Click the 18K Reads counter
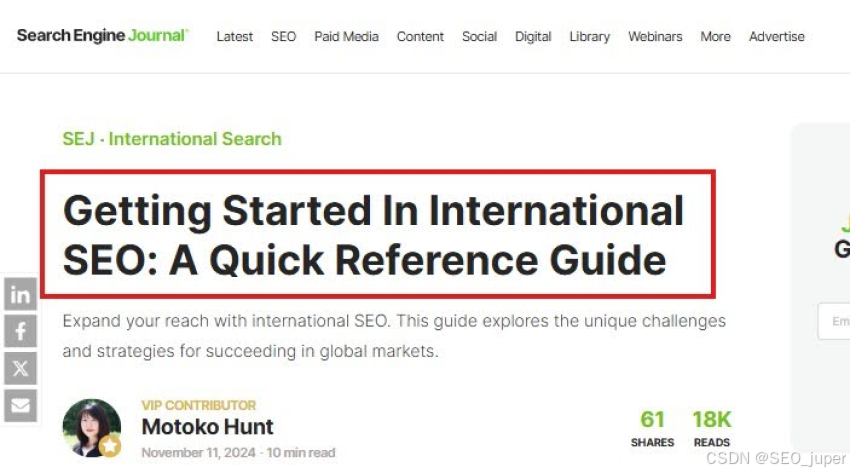Image resolution: width=850 pixels, height=473 pixels. [712, 427]
